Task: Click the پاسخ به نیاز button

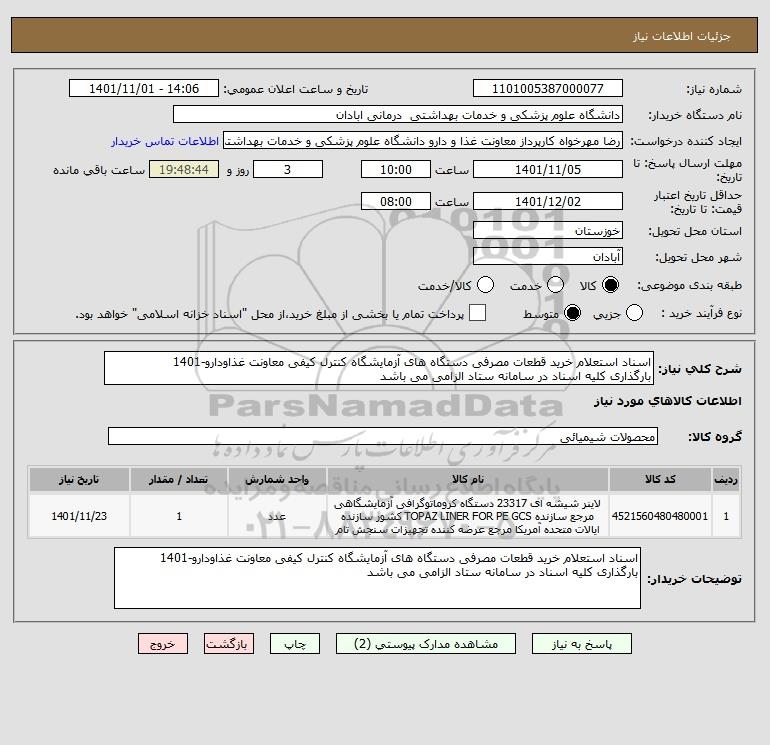Action: click(x=582, y=644)
